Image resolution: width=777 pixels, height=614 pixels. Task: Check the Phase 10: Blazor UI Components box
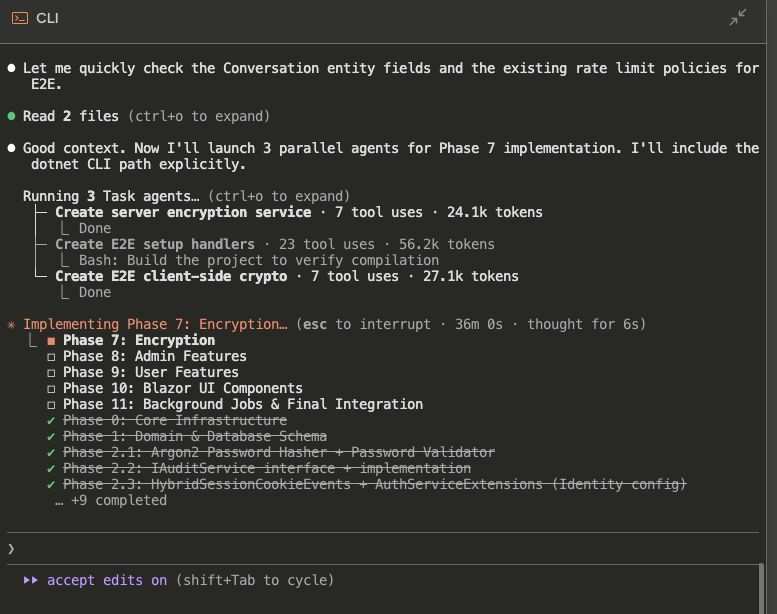pos(52,388)
